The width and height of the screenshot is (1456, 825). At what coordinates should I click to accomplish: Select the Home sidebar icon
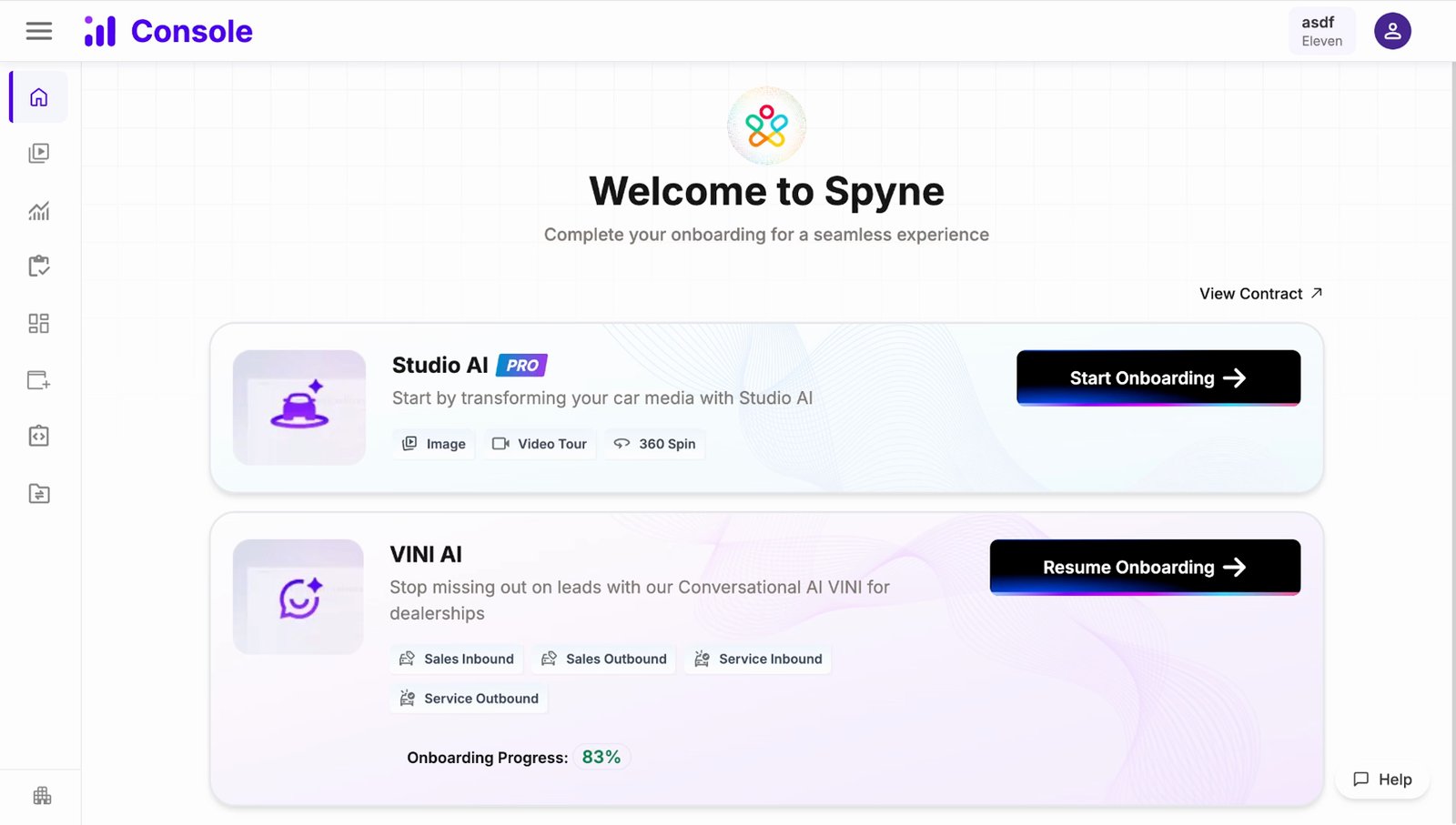coord(38,97)
